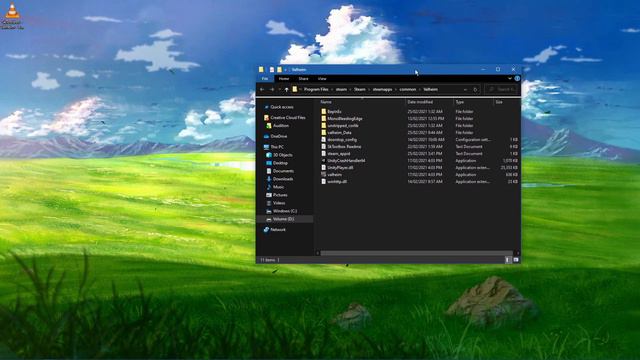640x360 pixels.
Task: Click the UnityPlayer.dll file icon
Action: pos(324,168)
